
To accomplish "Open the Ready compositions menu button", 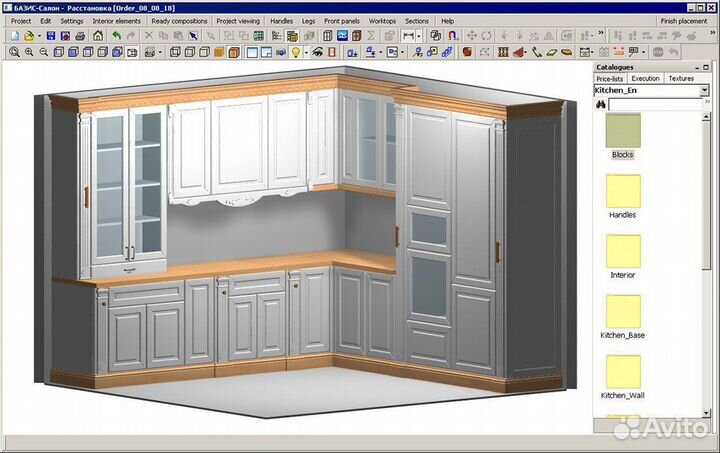I will click(x=179, y=20).
